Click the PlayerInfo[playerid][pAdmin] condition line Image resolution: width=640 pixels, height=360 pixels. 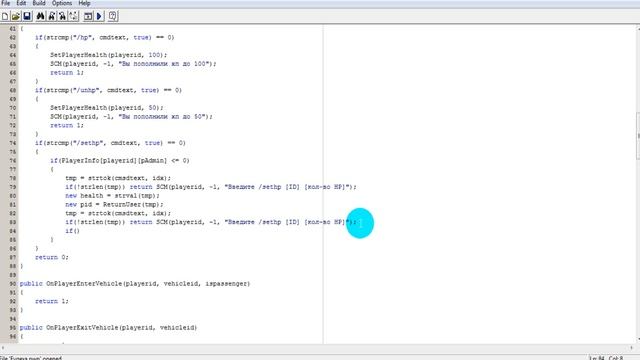point(120,161)
